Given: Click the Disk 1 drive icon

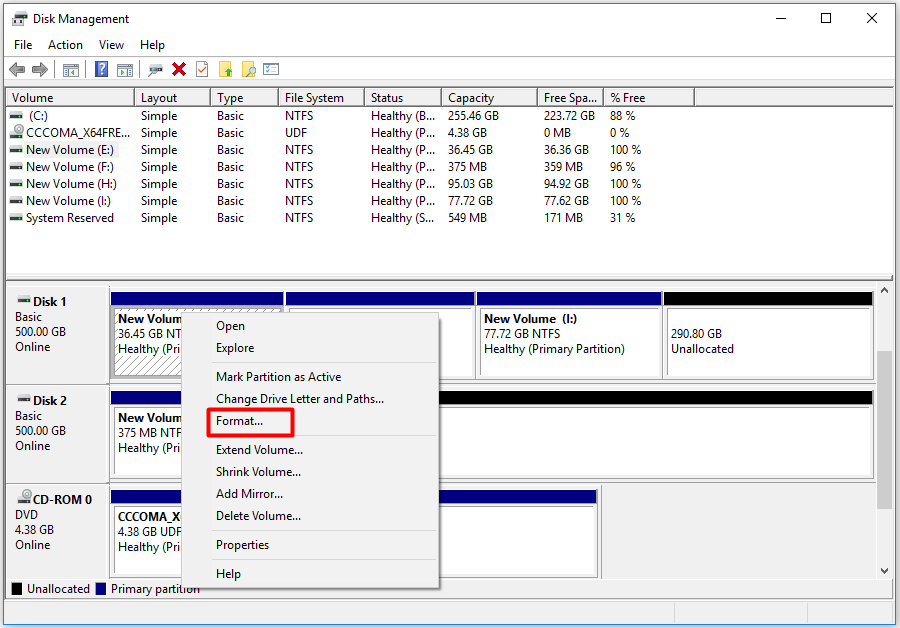Looking at the screenshot, I should [x=24, y=300].
